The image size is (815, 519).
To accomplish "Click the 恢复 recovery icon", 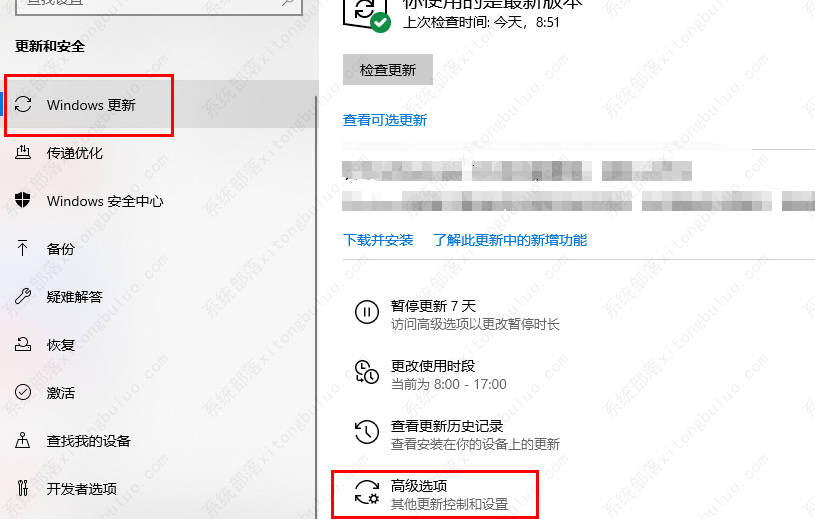I will coord(23,344).
